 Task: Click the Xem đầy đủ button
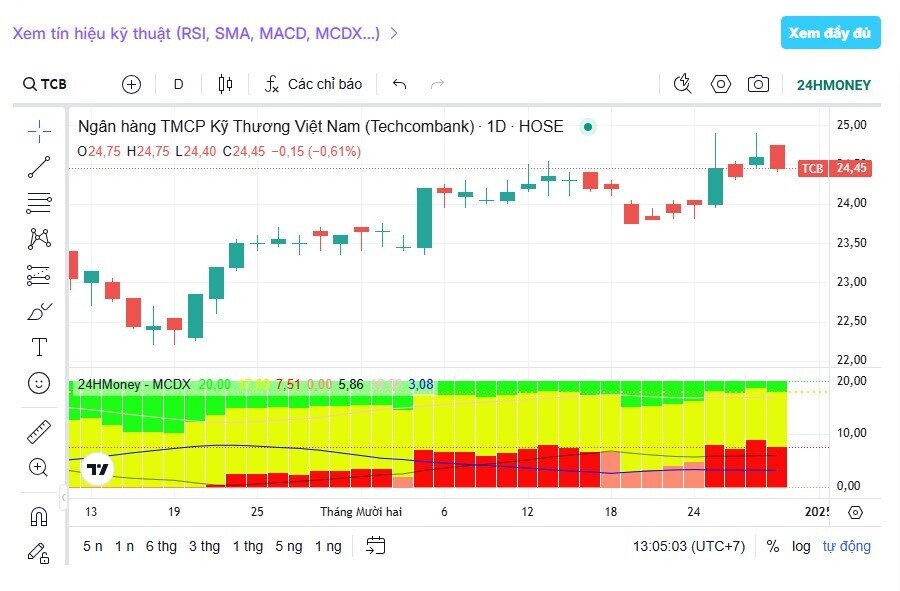tap(830, 33)
